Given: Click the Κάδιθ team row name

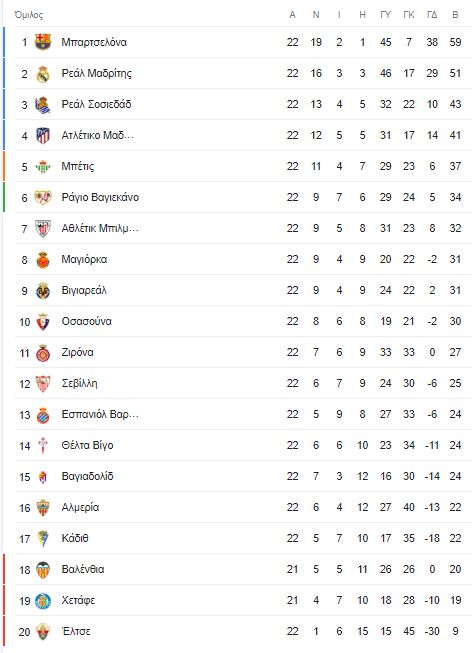Looking at the screenshot, I should 75,538.
